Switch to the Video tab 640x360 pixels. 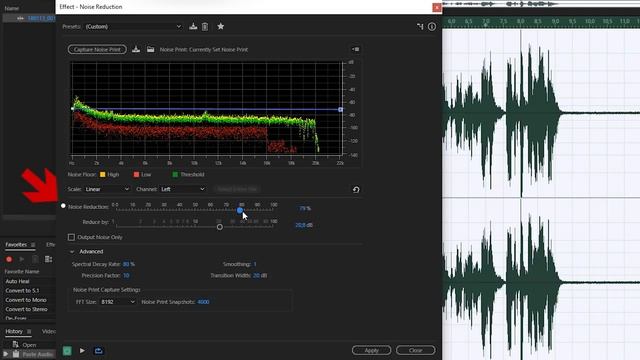click(49, 331)
